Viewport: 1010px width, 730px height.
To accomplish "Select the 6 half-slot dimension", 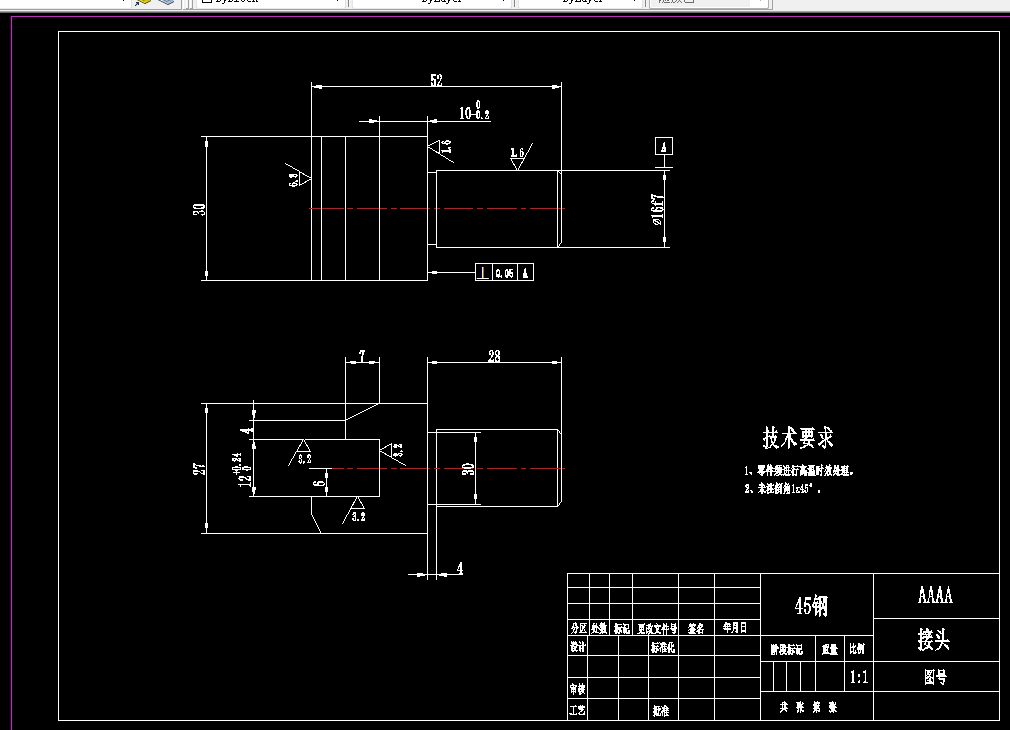I will 319,482.
